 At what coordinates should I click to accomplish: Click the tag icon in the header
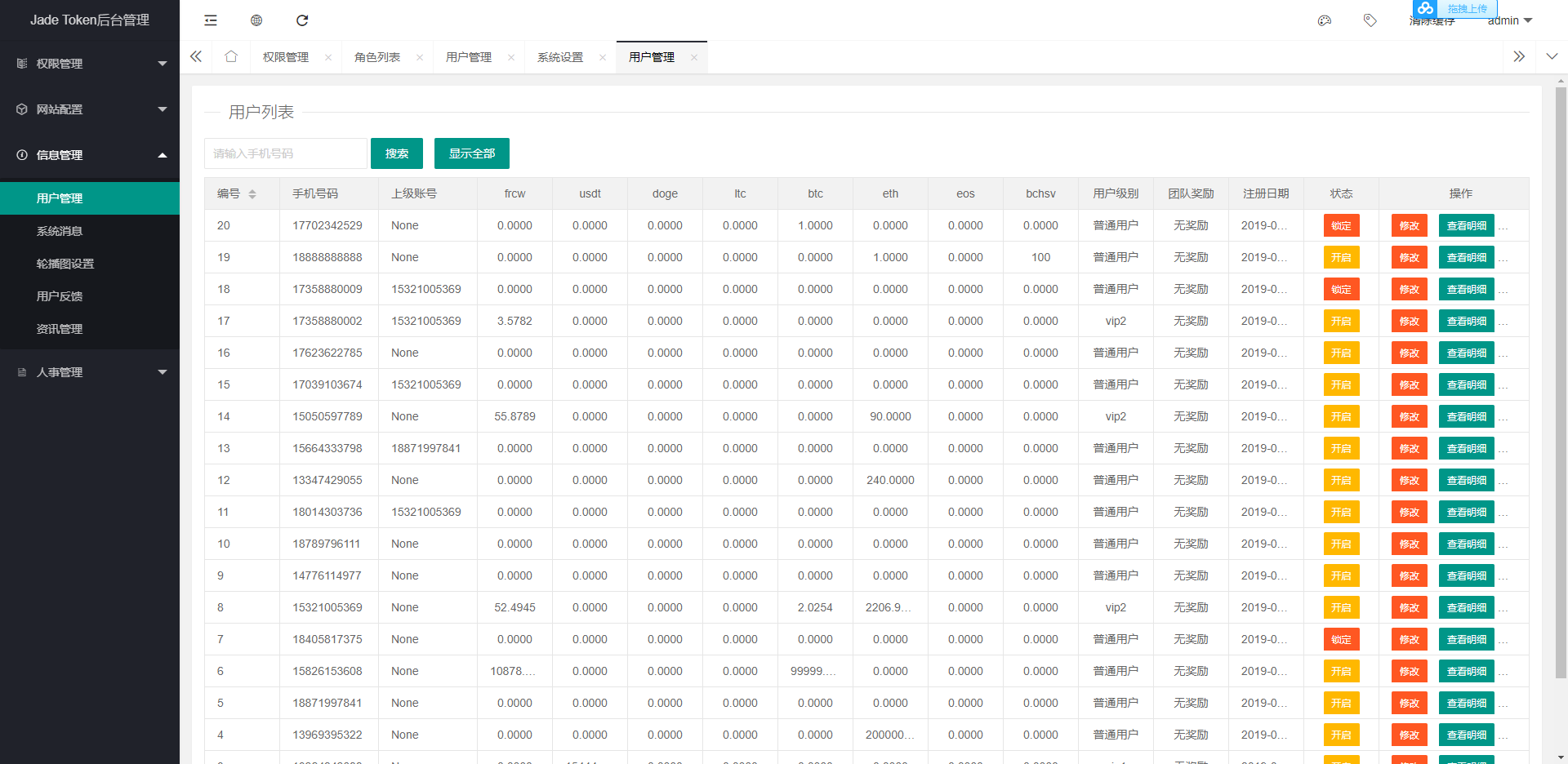(x=1370, y=20)
